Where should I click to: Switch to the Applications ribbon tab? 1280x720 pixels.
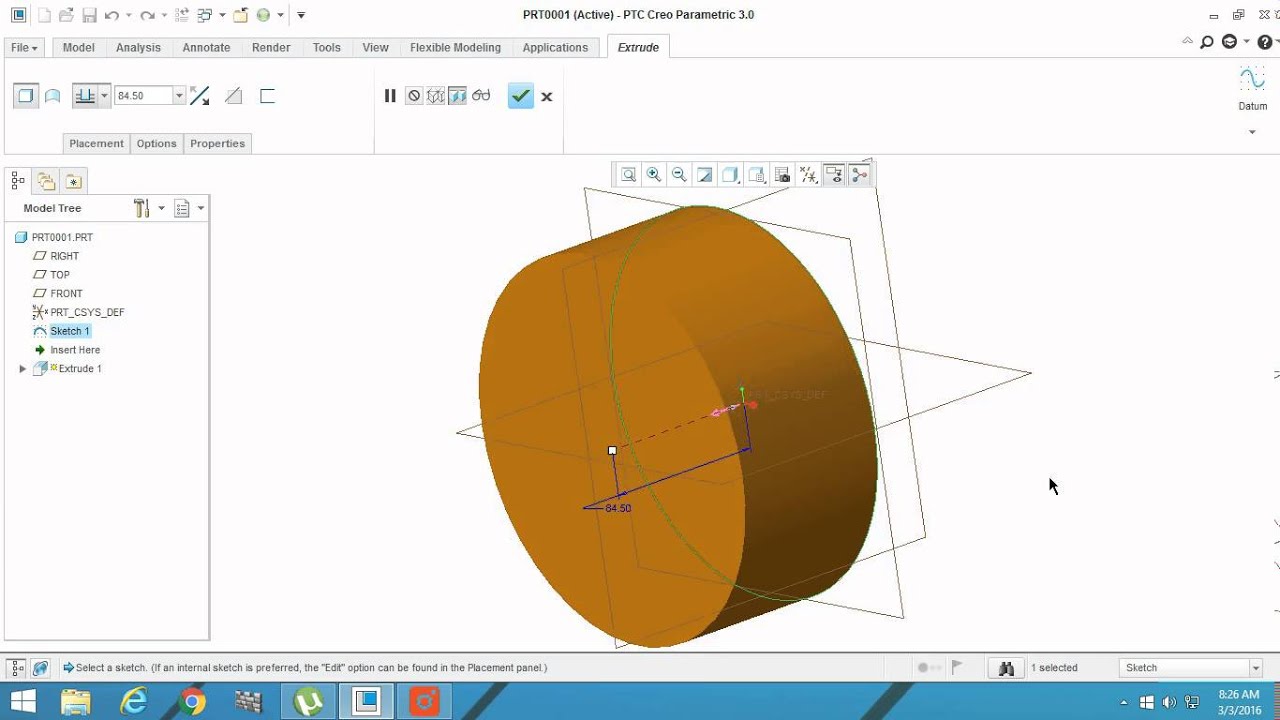[555, 47]
